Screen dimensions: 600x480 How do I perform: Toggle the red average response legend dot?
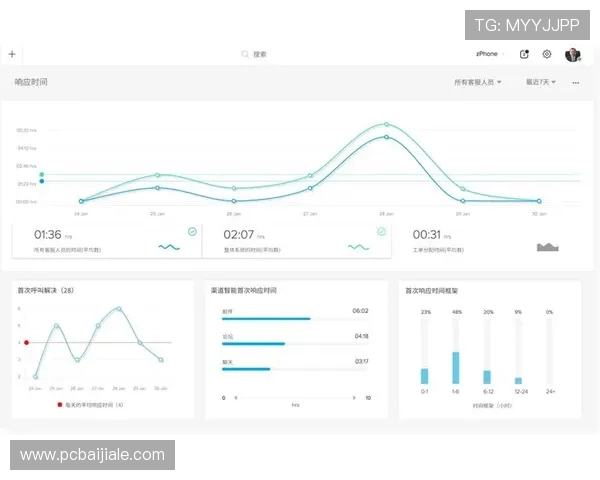tap(60, 405)
